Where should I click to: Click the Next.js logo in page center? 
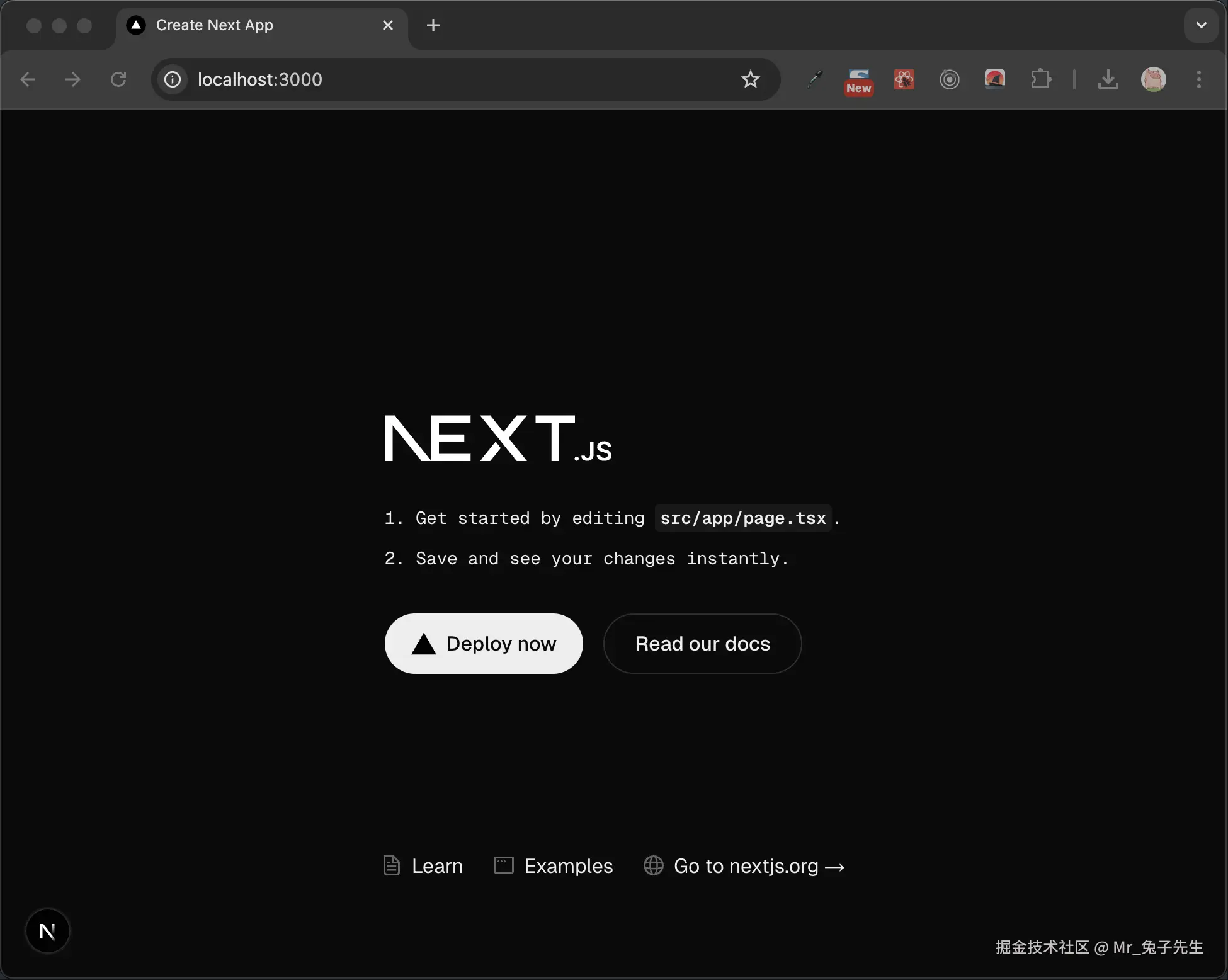pyautogui.click(x=497, y=438)
